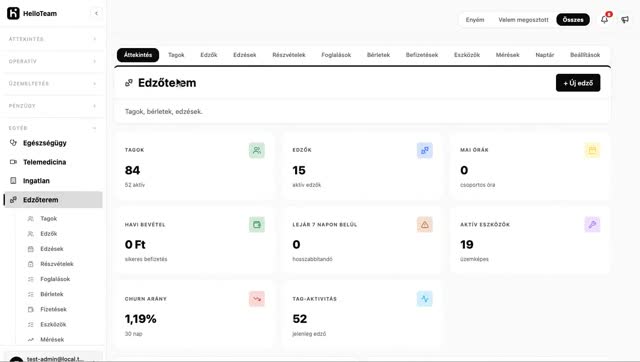640x362 pixels.
Task: Click the red trend-down icon on Churn arány card
Action: tap(257, 299)
